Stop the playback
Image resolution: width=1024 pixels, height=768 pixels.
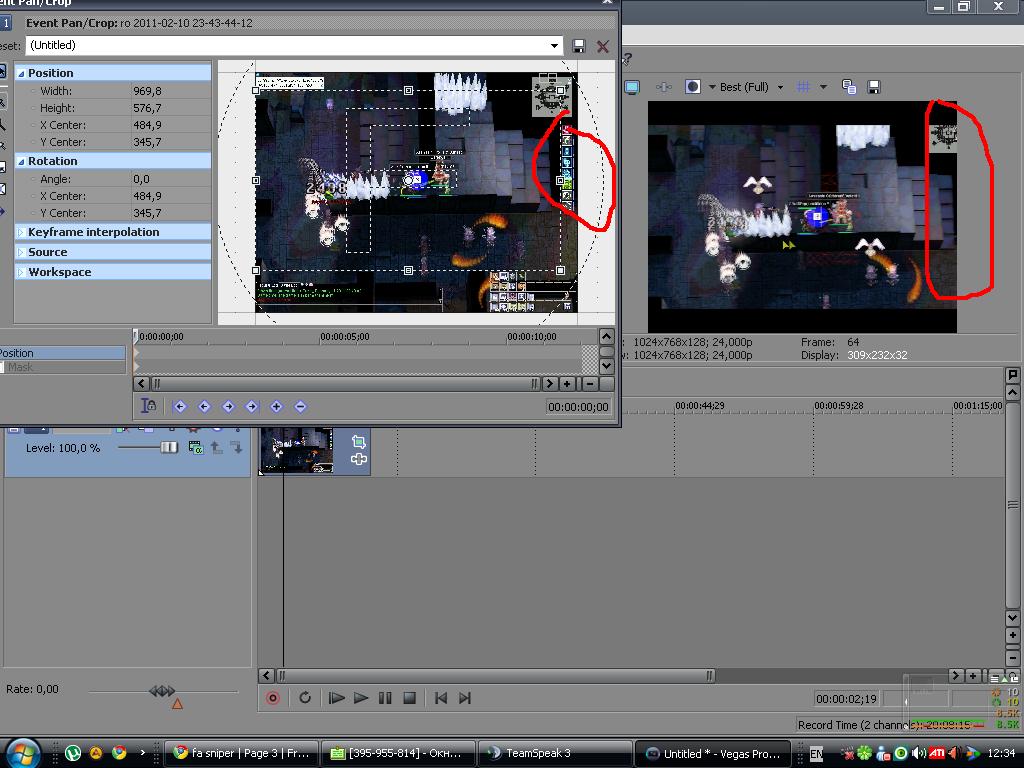(409, 698)
